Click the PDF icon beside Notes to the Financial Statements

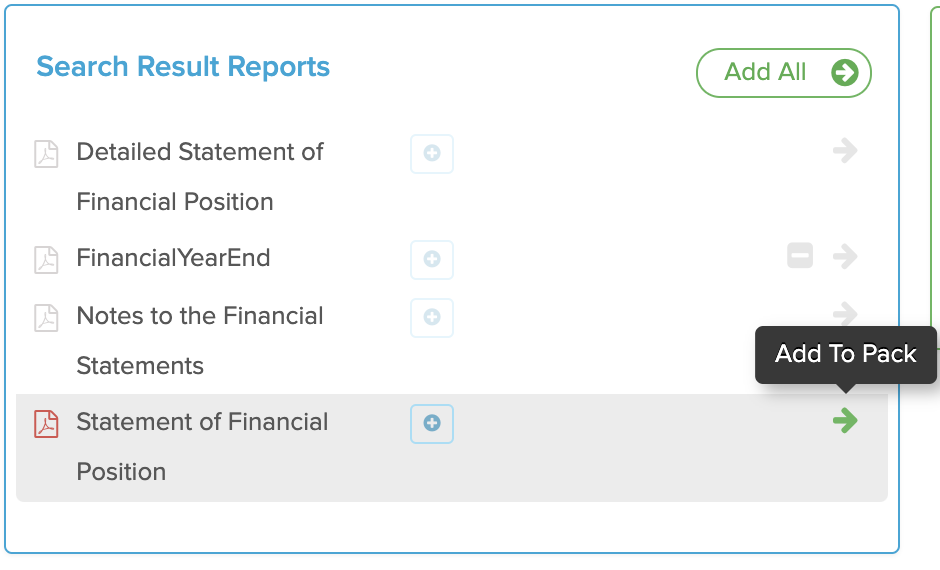point(46,318)
